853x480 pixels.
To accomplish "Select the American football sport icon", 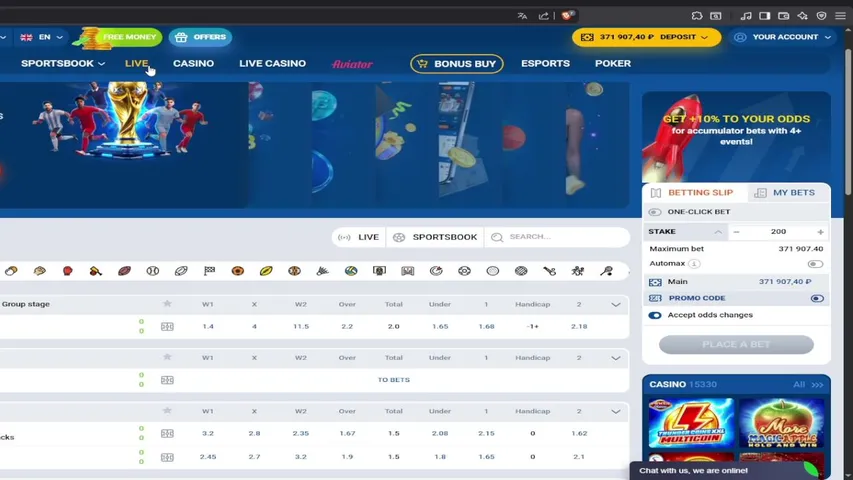I will (x=125, y=270).
